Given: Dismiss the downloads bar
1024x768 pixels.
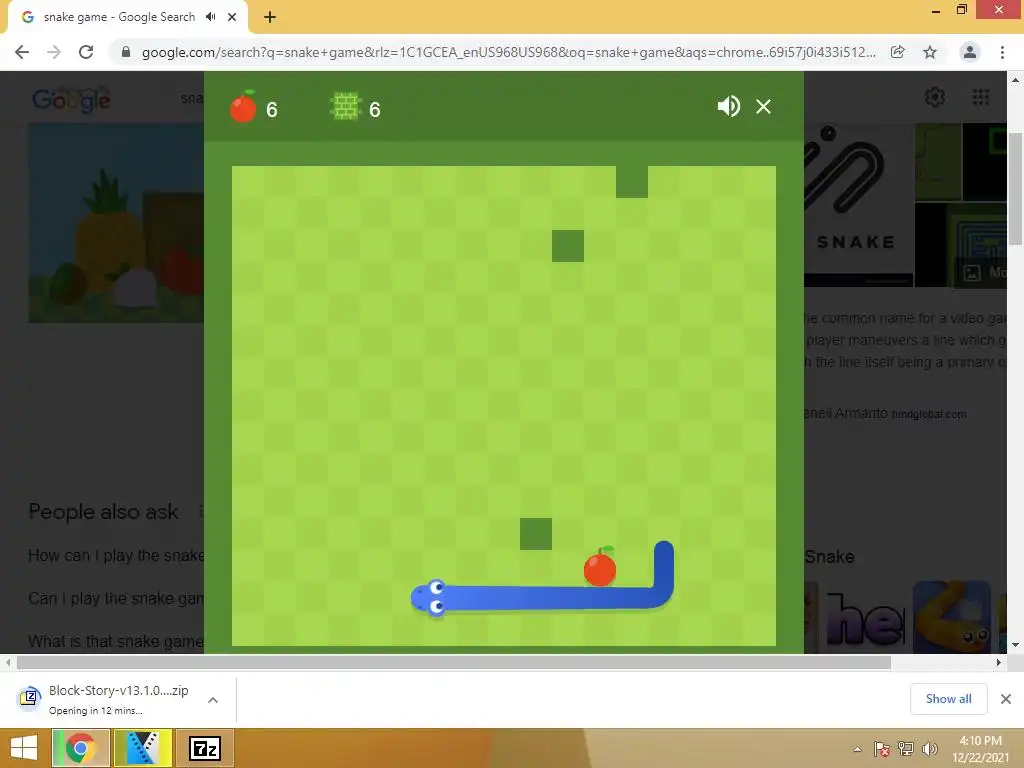Looking at the screenshot, I should click(x=1006, y=699).
